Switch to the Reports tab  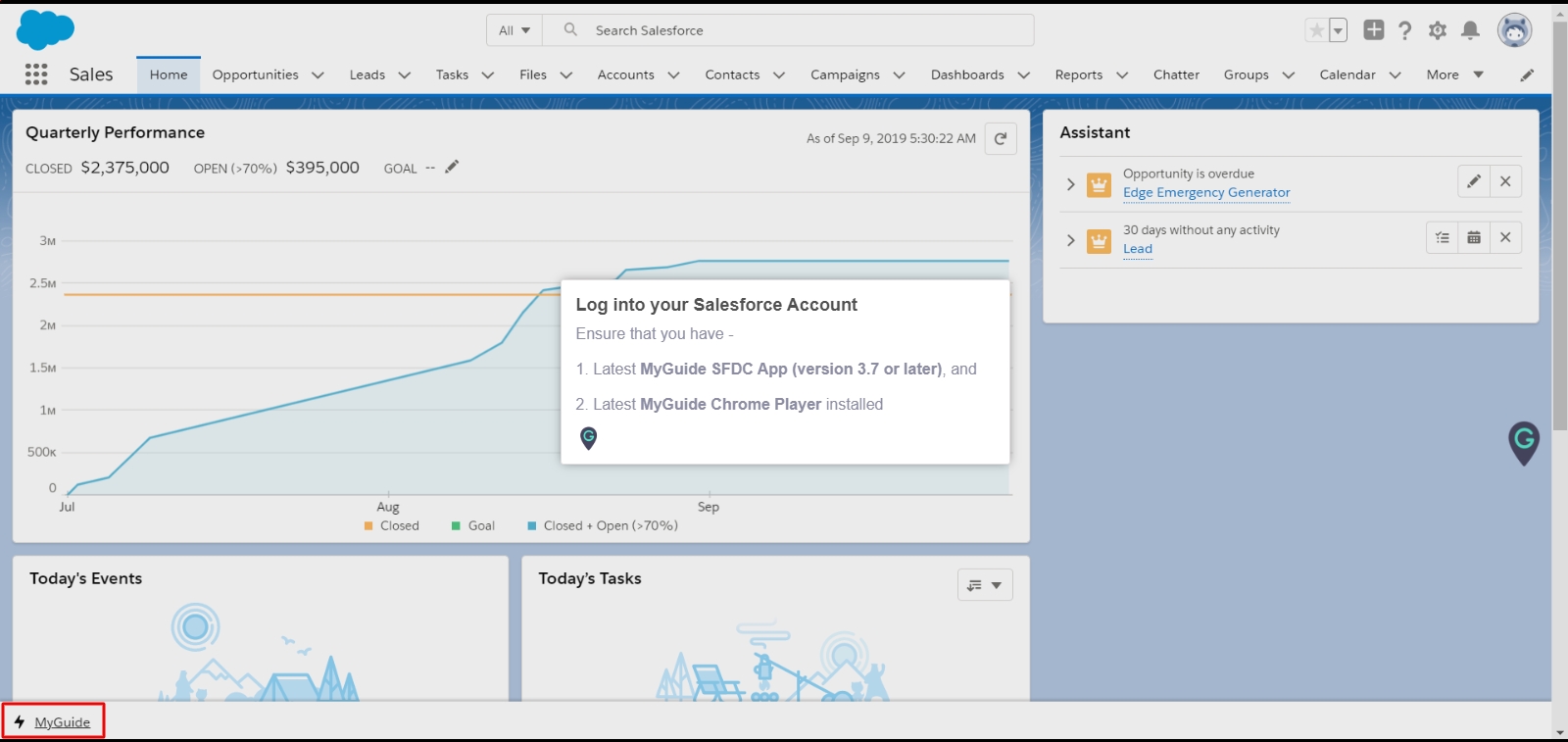point(1079,74)
